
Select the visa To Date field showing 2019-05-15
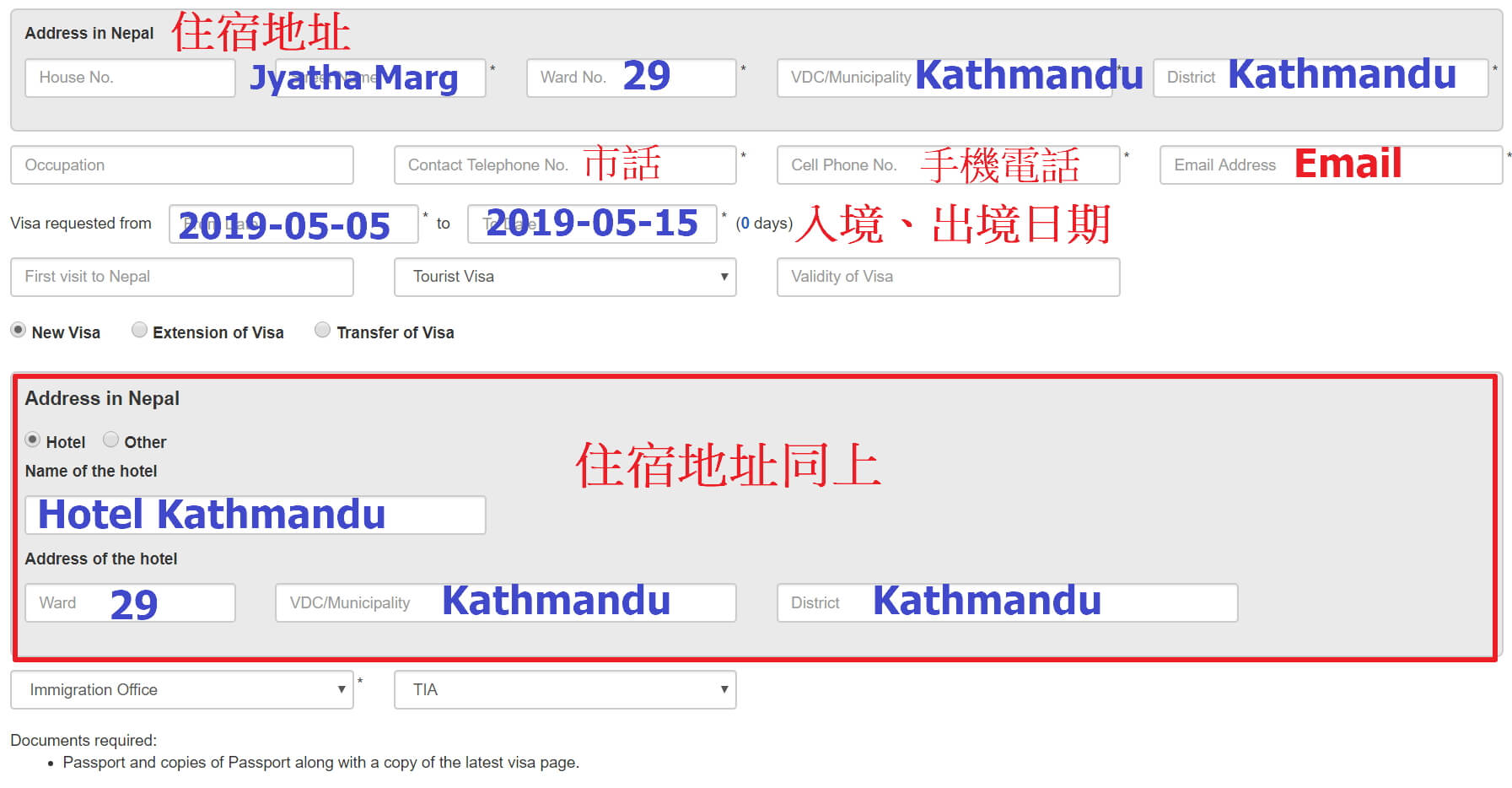[592, 223]
